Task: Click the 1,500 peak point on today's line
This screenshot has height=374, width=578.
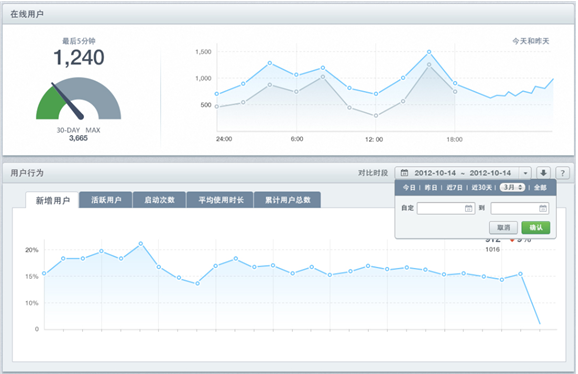Action: 429,52
